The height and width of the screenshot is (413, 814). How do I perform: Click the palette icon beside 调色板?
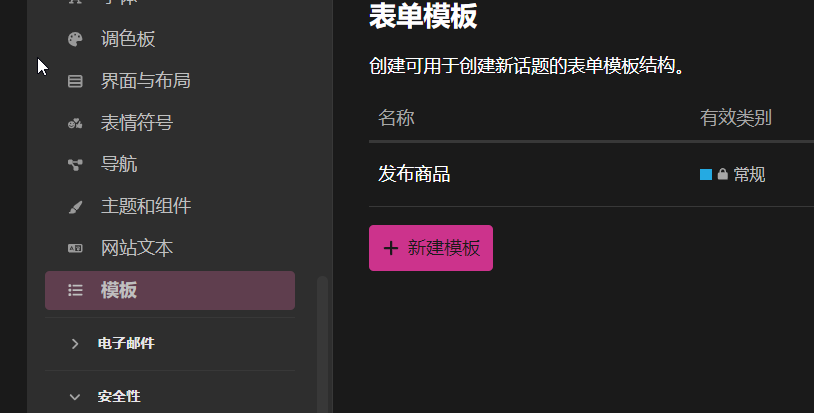click(x=75, y=39)
